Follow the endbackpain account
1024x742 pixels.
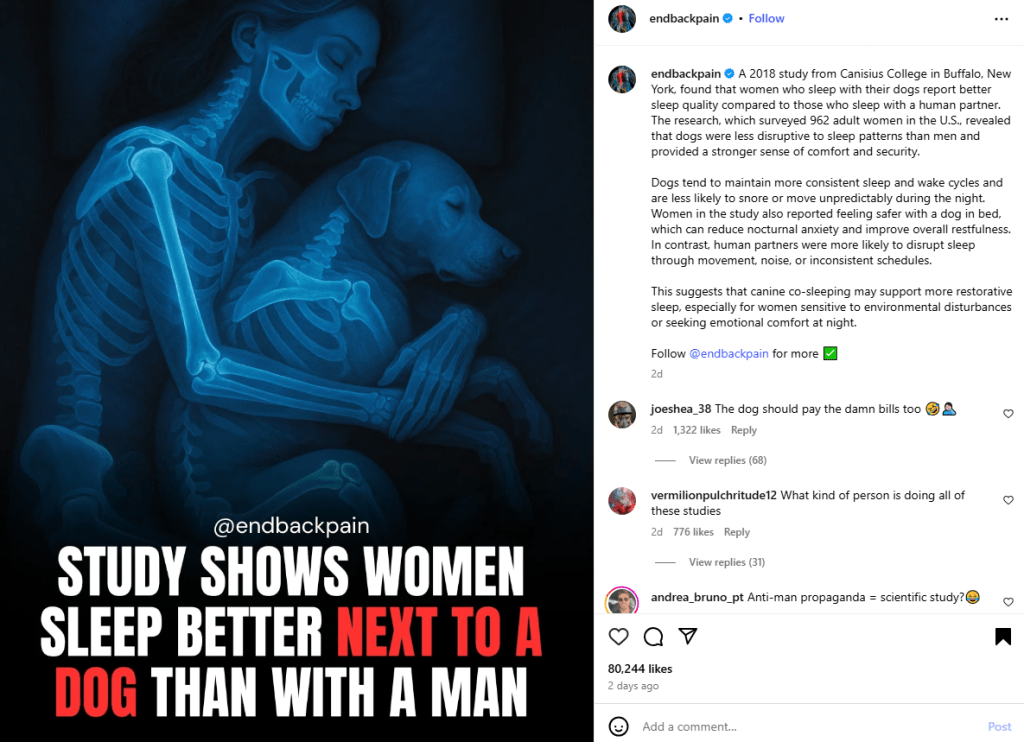(x=766, y=19)
